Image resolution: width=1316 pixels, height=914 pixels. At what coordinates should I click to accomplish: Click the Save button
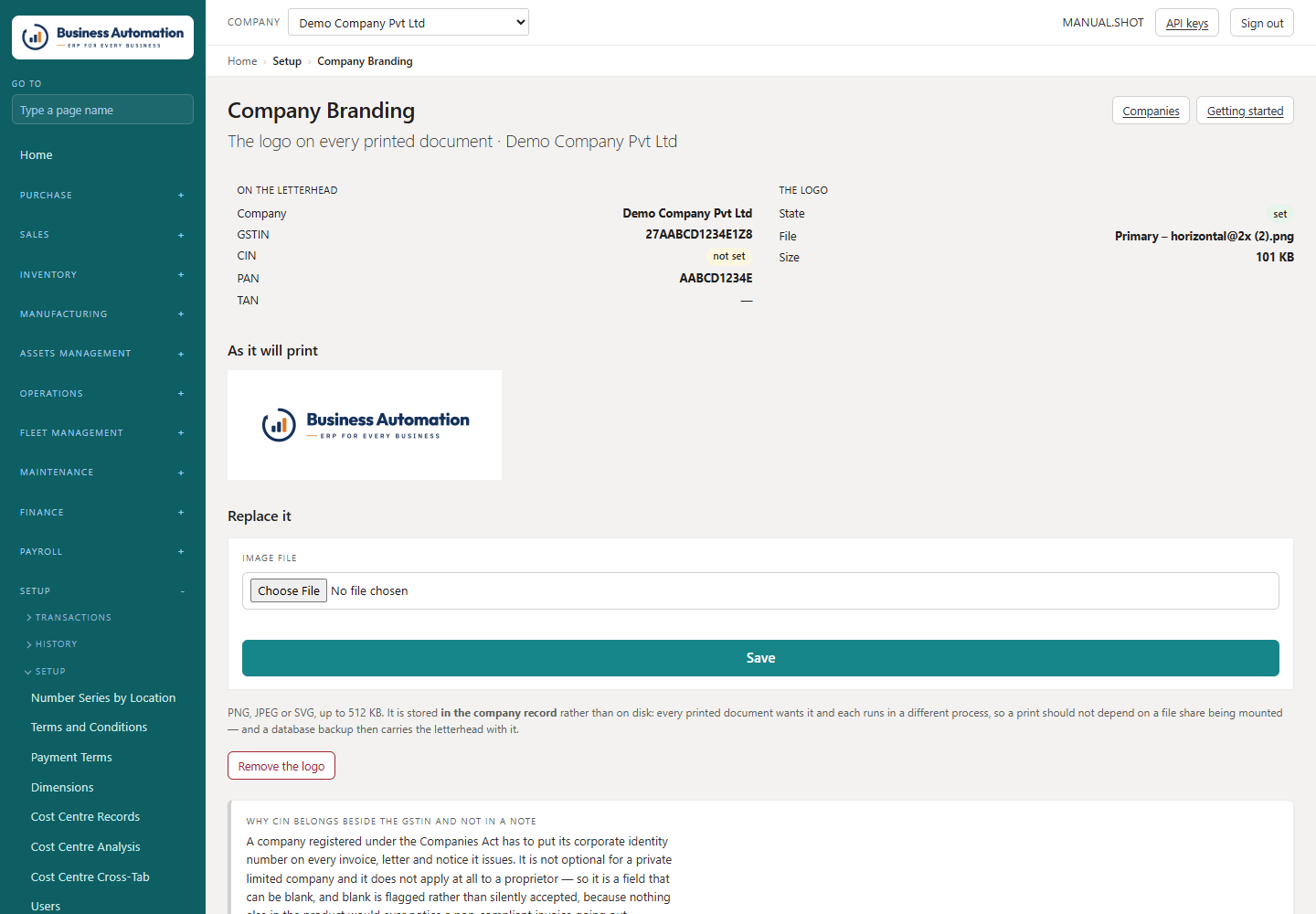[x=760, y=658]
